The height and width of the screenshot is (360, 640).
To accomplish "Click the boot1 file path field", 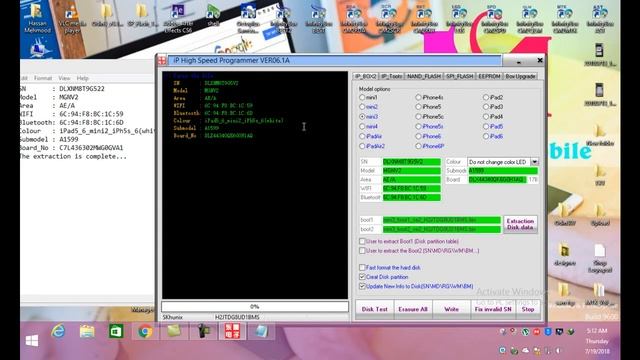I will [442, 220].
